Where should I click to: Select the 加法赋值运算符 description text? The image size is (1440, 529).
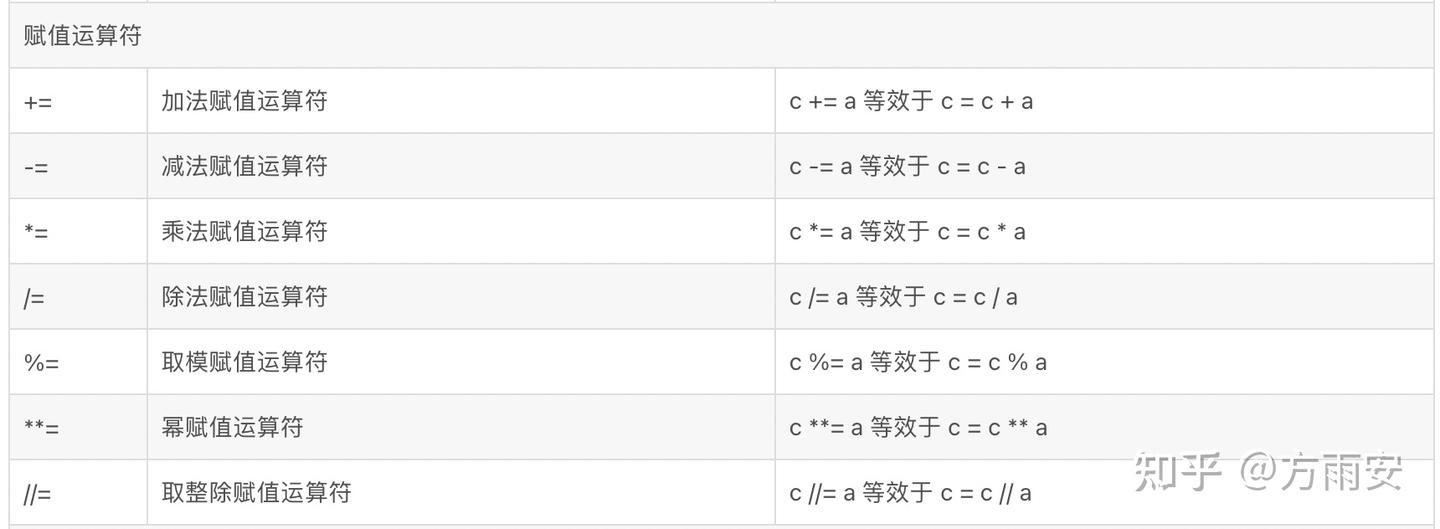pos(244,101)
